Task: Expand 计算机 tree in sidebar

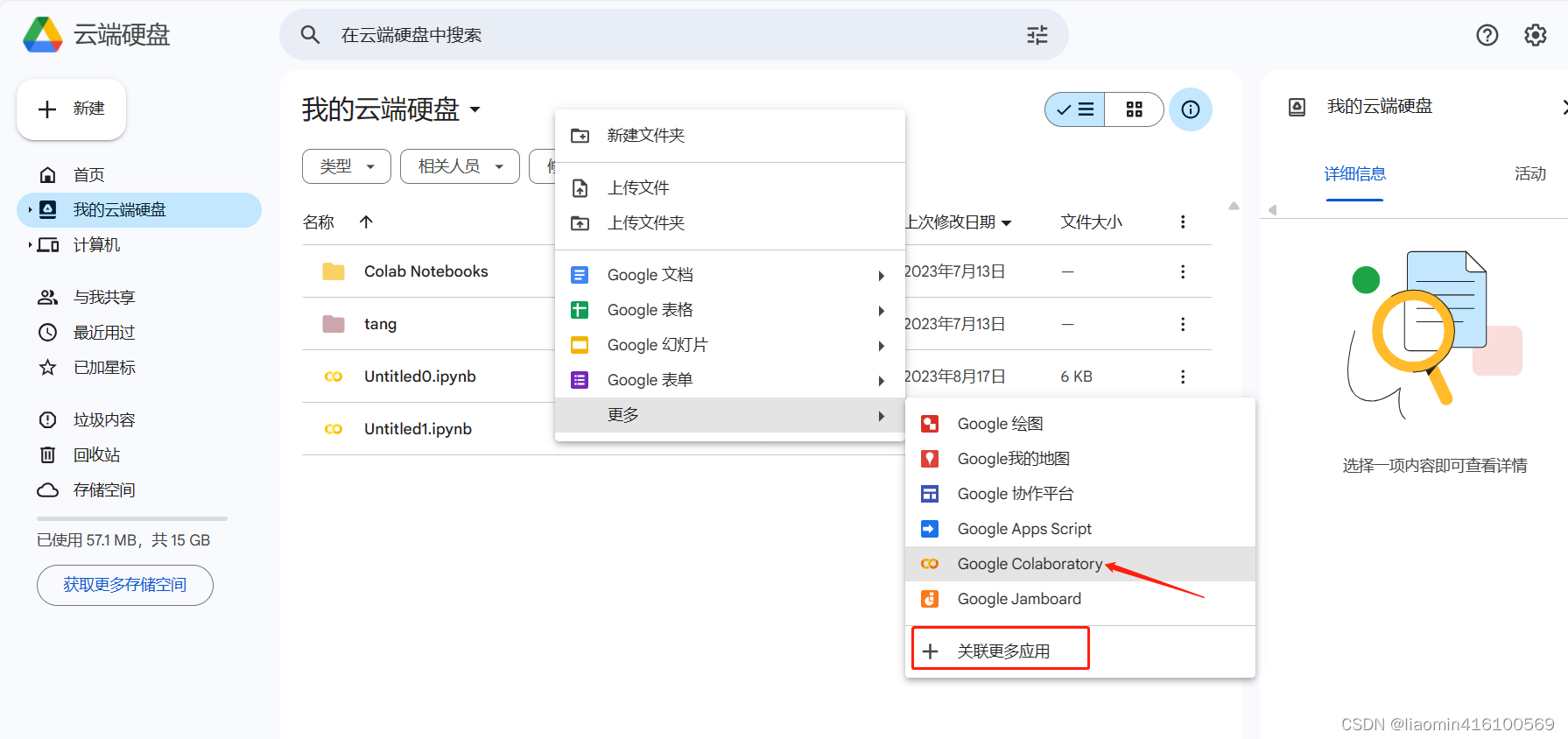Action: point(30,245)
